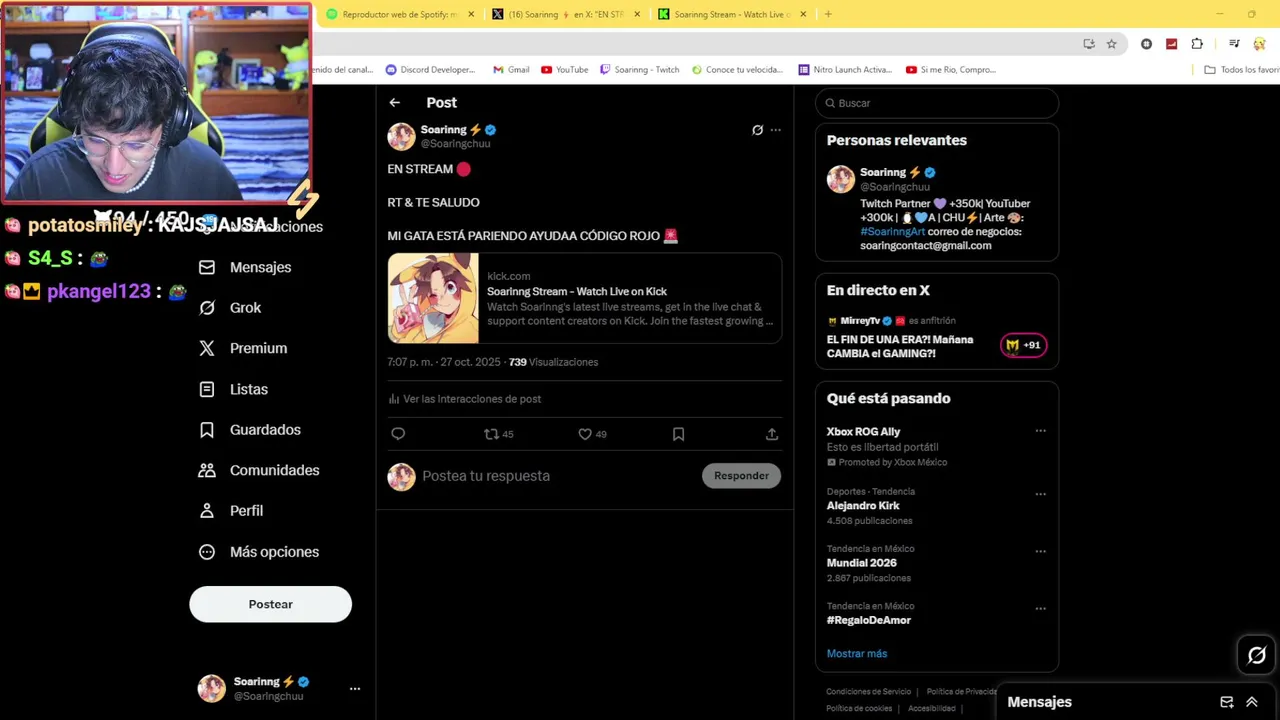Open the Soarinng - Twitch bookmark

(640, 70)
